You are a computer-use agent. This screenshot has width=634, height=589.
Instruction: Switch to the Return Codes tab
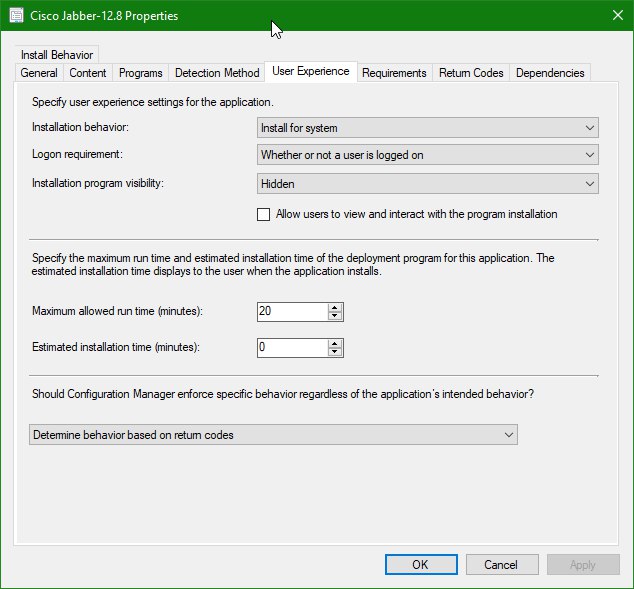tap(471, 73)
